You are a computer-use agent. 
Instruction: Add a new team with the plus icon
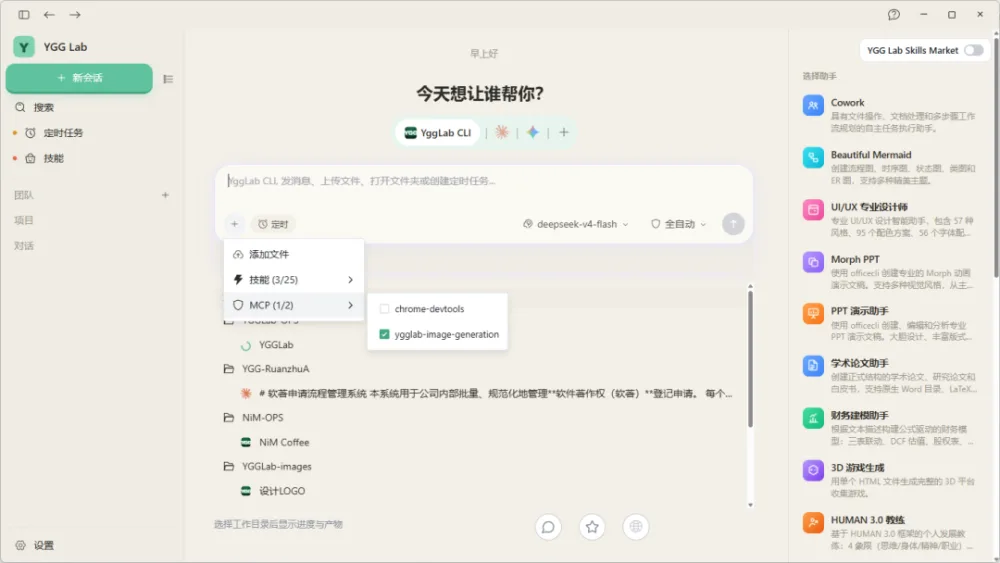pyautogui.click(x=165, y=195)
